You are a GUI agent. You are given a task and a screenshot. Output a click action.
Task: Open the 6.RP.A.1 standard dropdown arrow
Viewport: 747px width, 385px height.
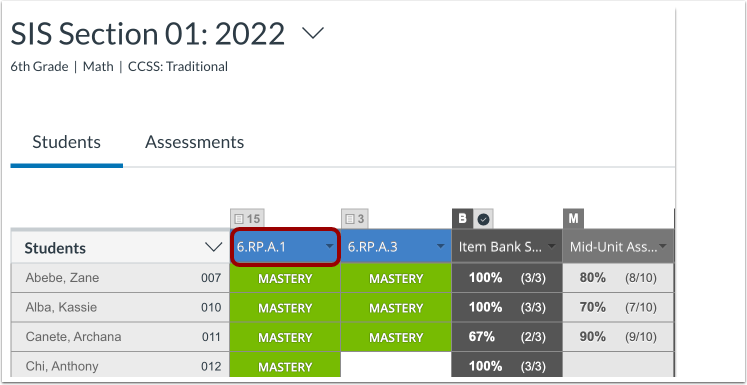[x=329, y=247]
